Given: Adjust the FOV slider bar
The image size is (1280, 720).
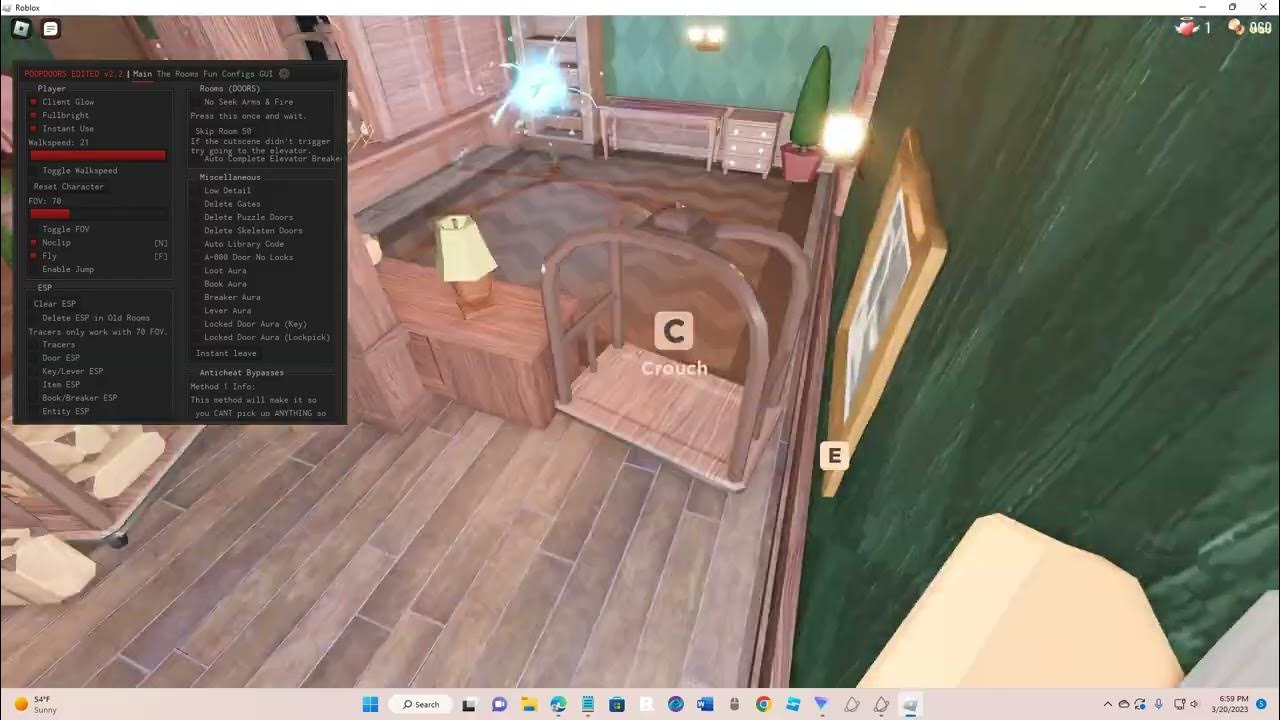Looking at the screenshot, I should pos(98,213).
